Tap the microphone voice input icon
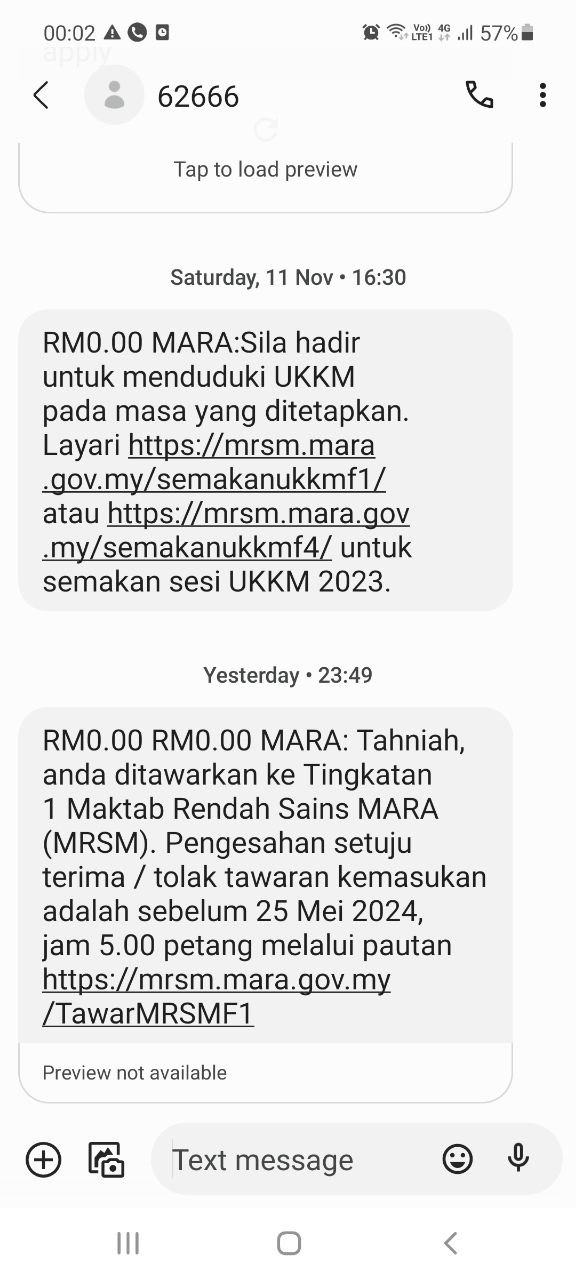 (518, 1158)
